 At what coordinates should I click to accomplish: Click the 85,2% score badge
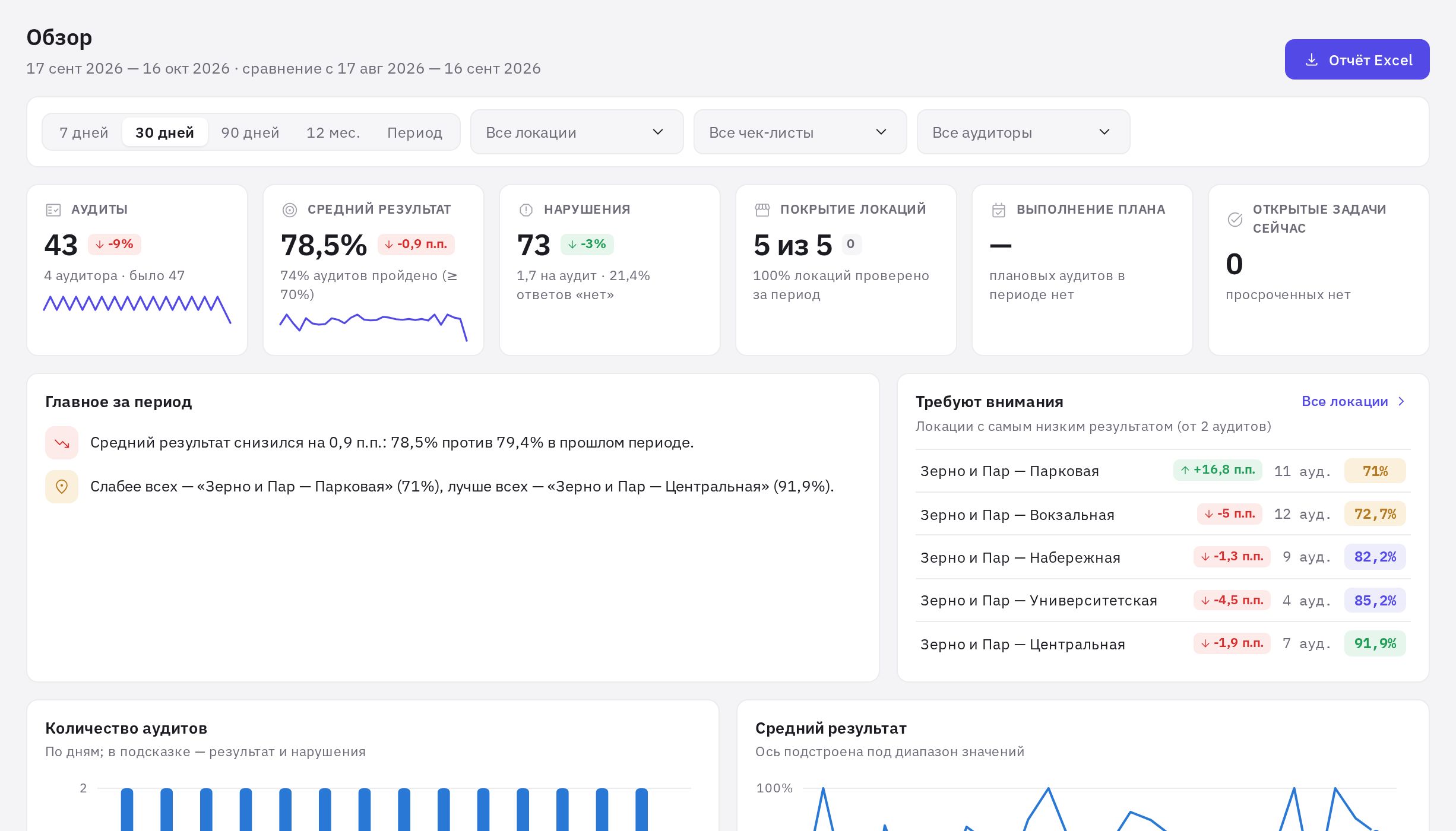[1375, 600]
